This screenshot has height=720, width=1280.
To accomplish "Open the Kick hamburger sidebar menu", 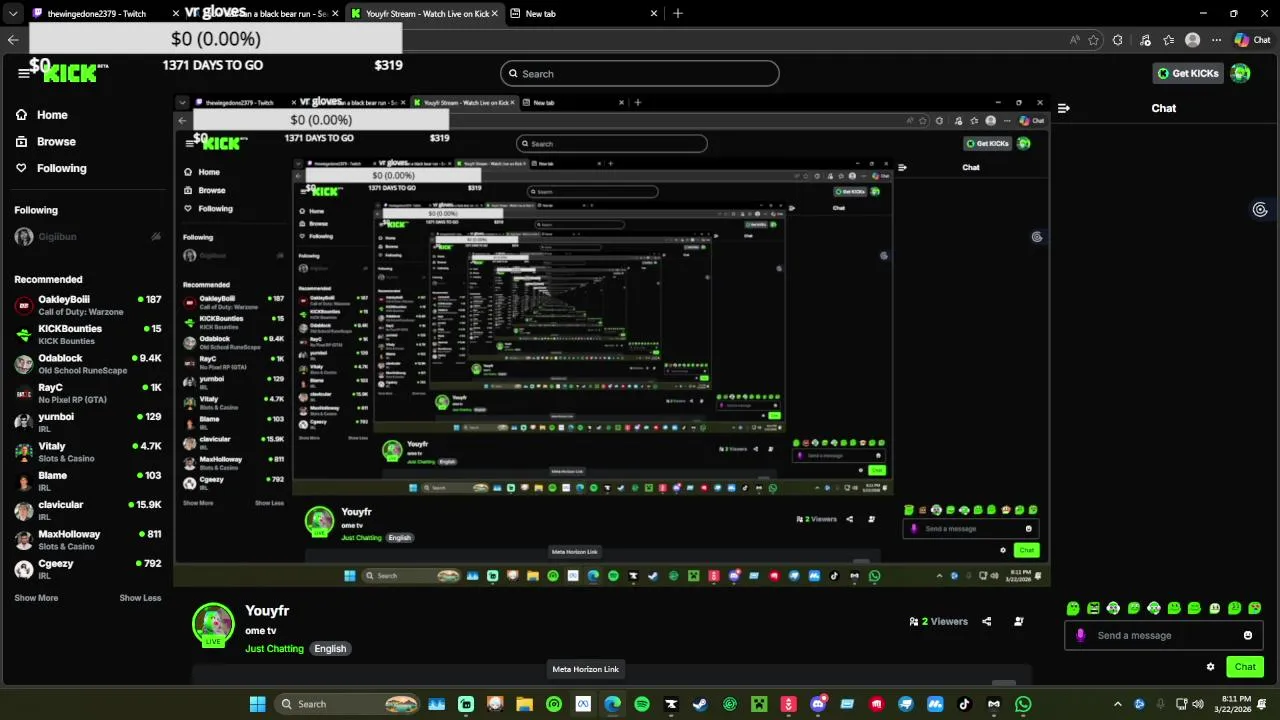I will (24, 73).
